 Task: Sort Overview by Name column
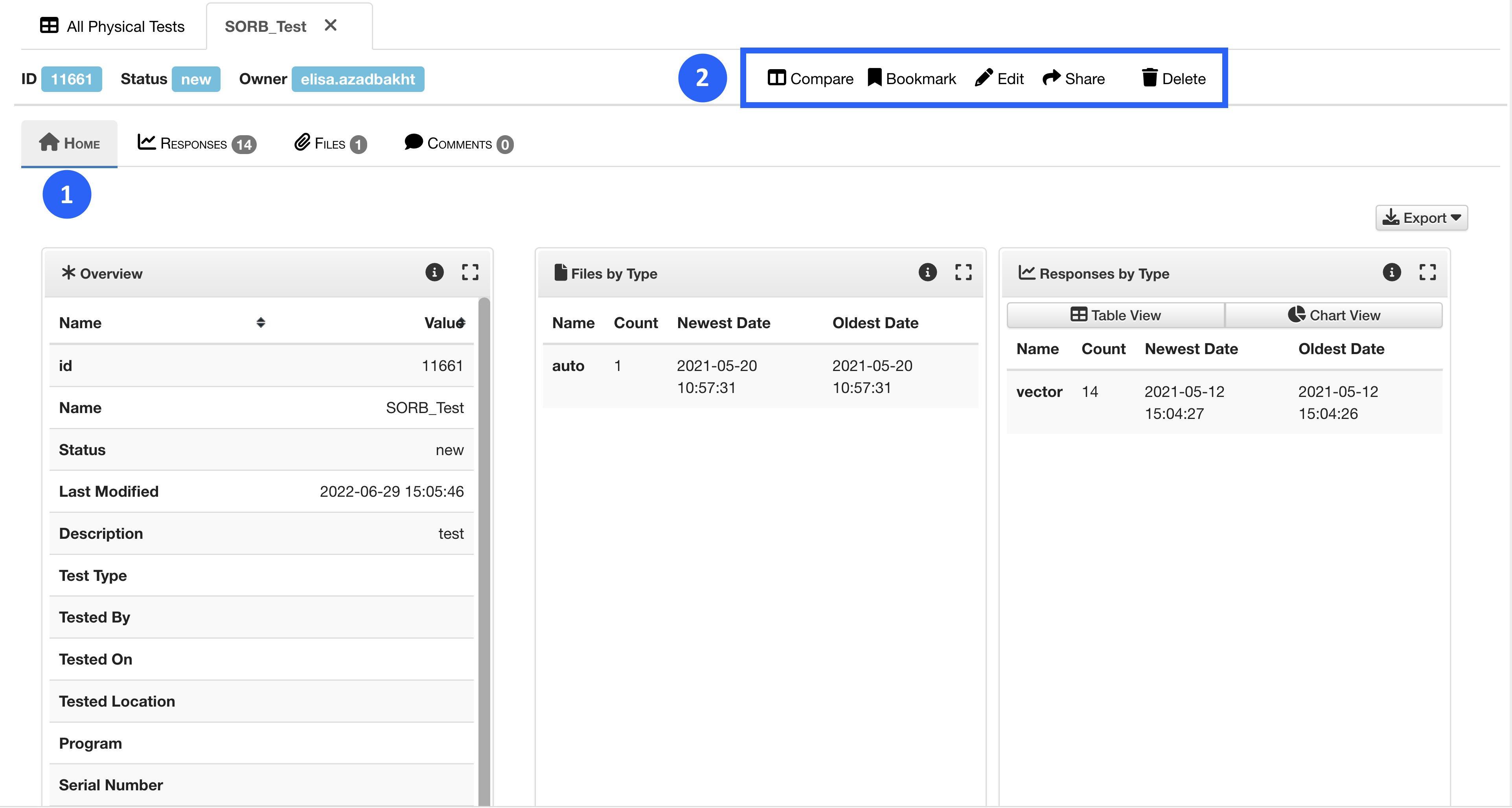click(x=261, y=323)
